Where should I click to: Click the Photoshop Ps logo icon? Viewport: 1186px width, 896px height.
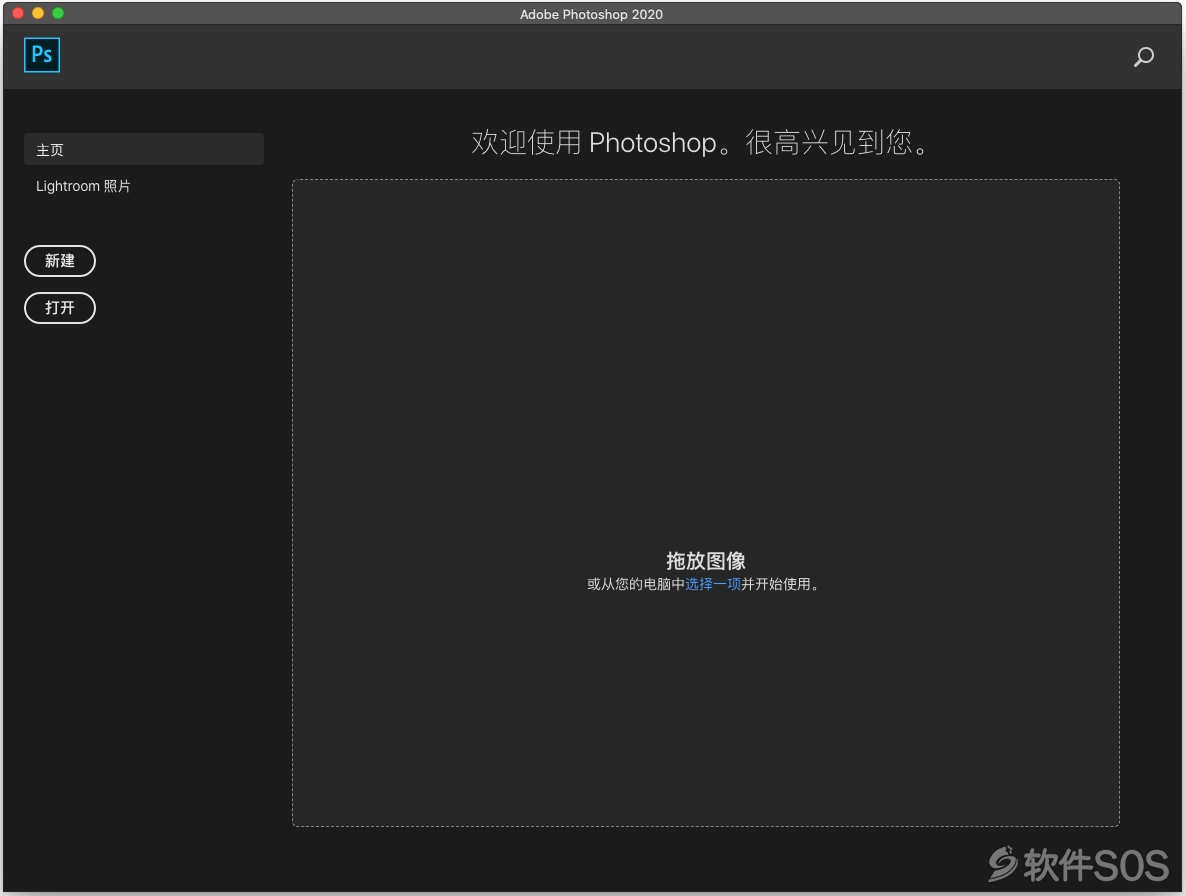click(42, 55)
